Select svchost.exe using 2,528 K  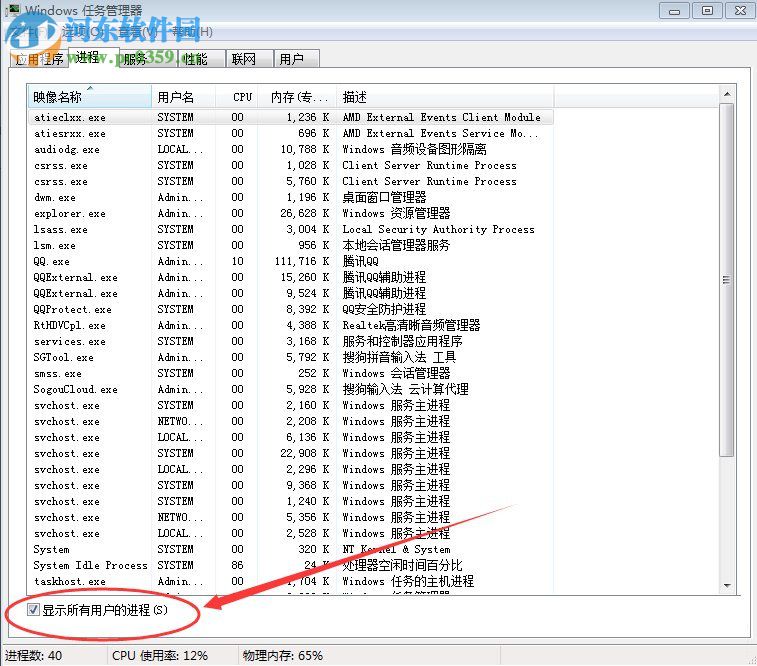[x=291, y=533]
